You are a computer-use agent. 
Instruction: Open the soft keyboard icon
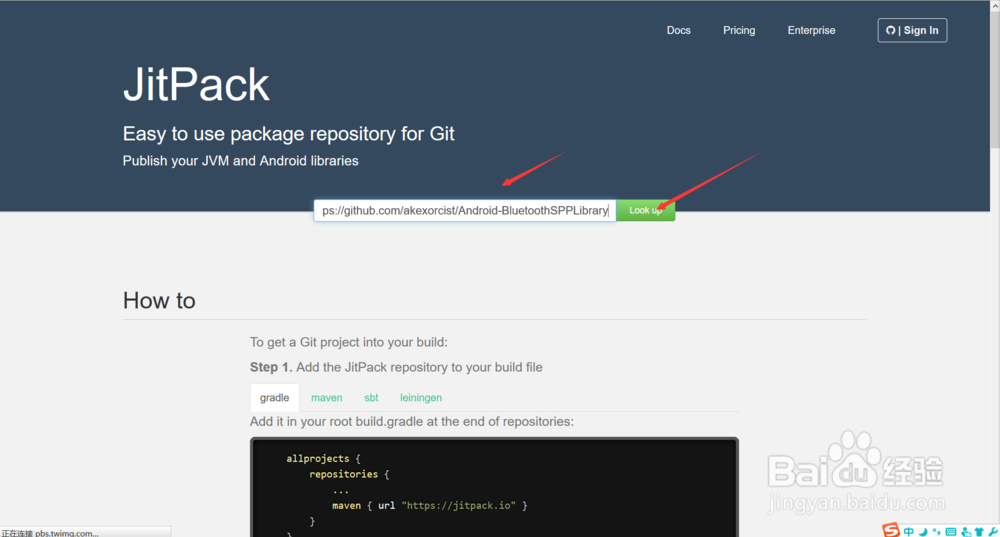point(951,531)
